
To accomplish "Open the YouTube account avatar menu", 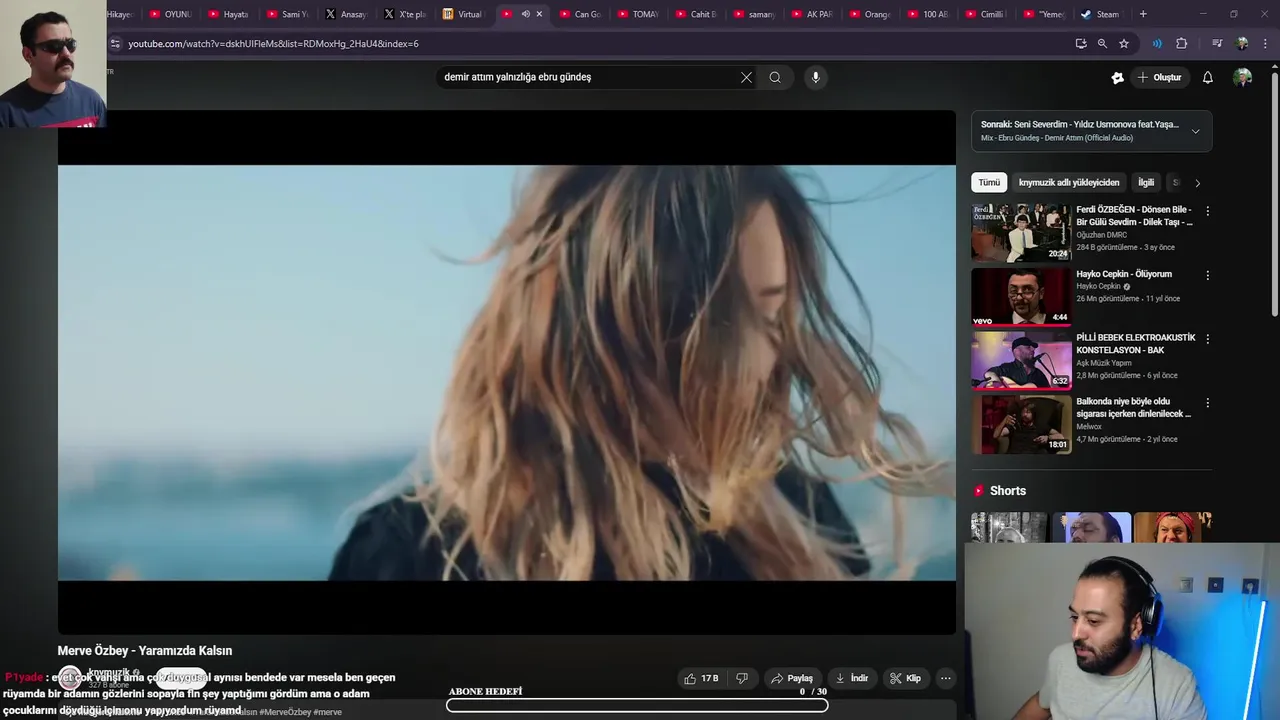I will coord(1242,77).
